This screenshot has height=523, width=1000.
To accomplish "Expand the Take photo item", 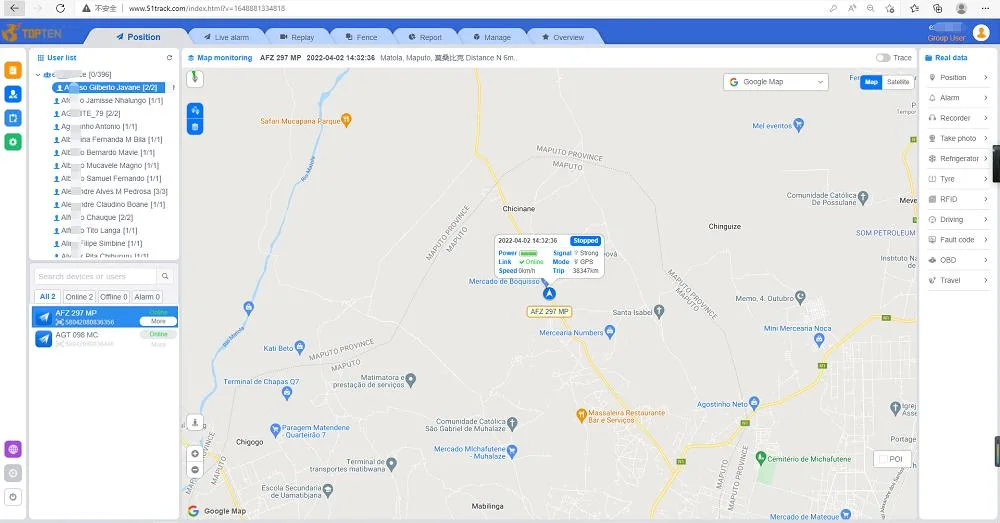I will tap(958, 138).
